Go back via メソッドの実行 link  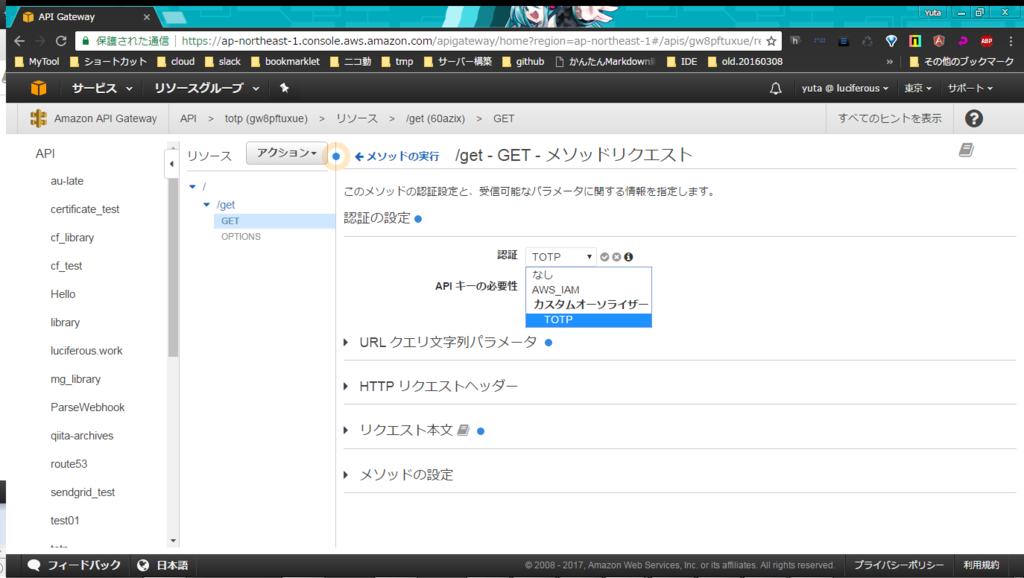(397, 156)
